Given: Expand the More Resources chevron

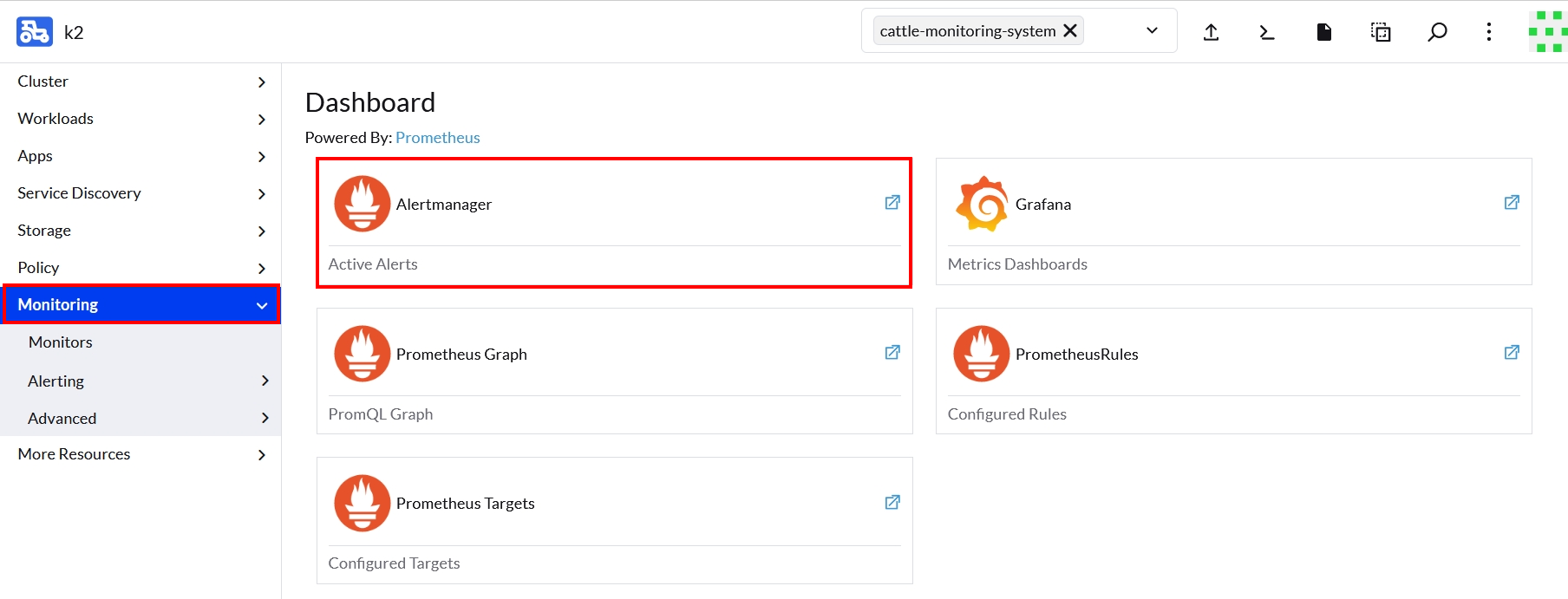Looking at the screenshot, I should click(262, 454).
